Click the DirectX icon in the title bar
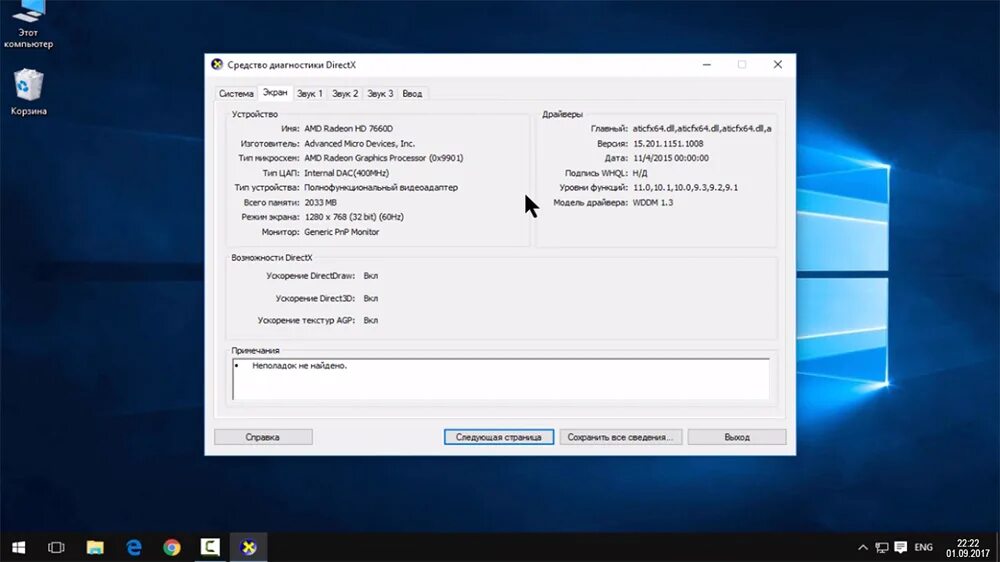 pos(217,64)
